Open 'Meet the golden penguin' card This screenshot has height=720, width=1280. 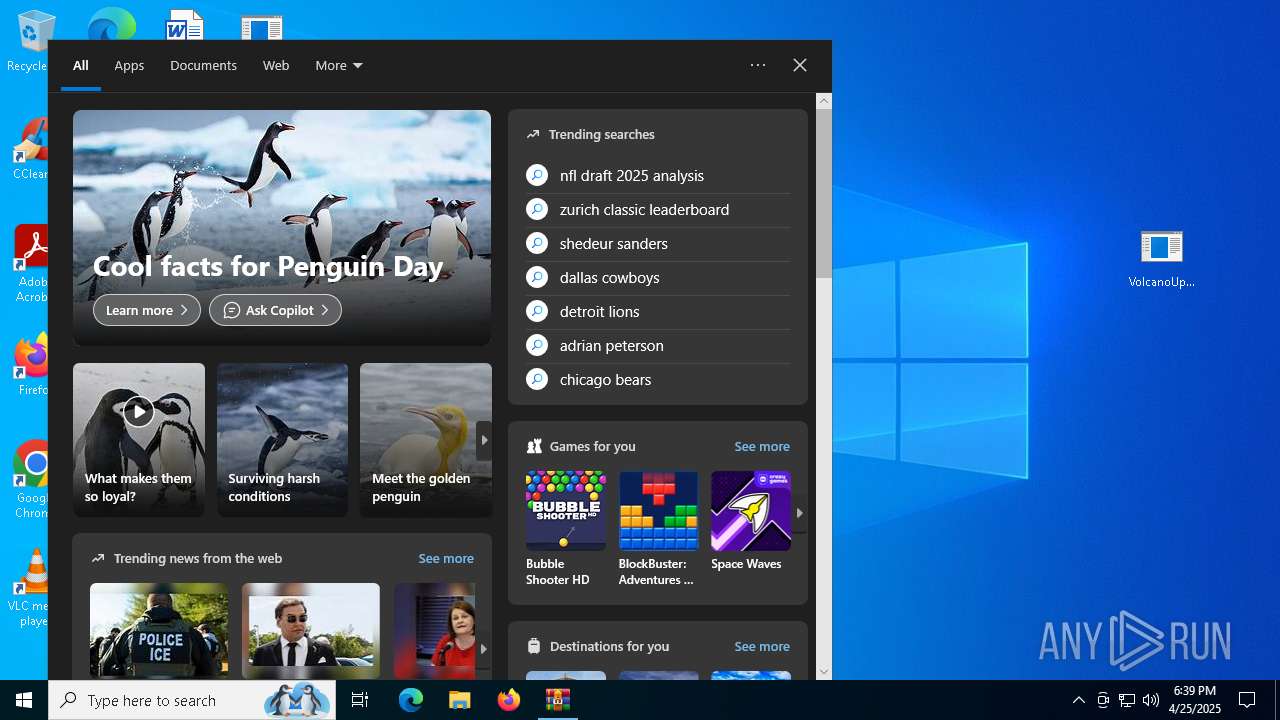point(426,440)
